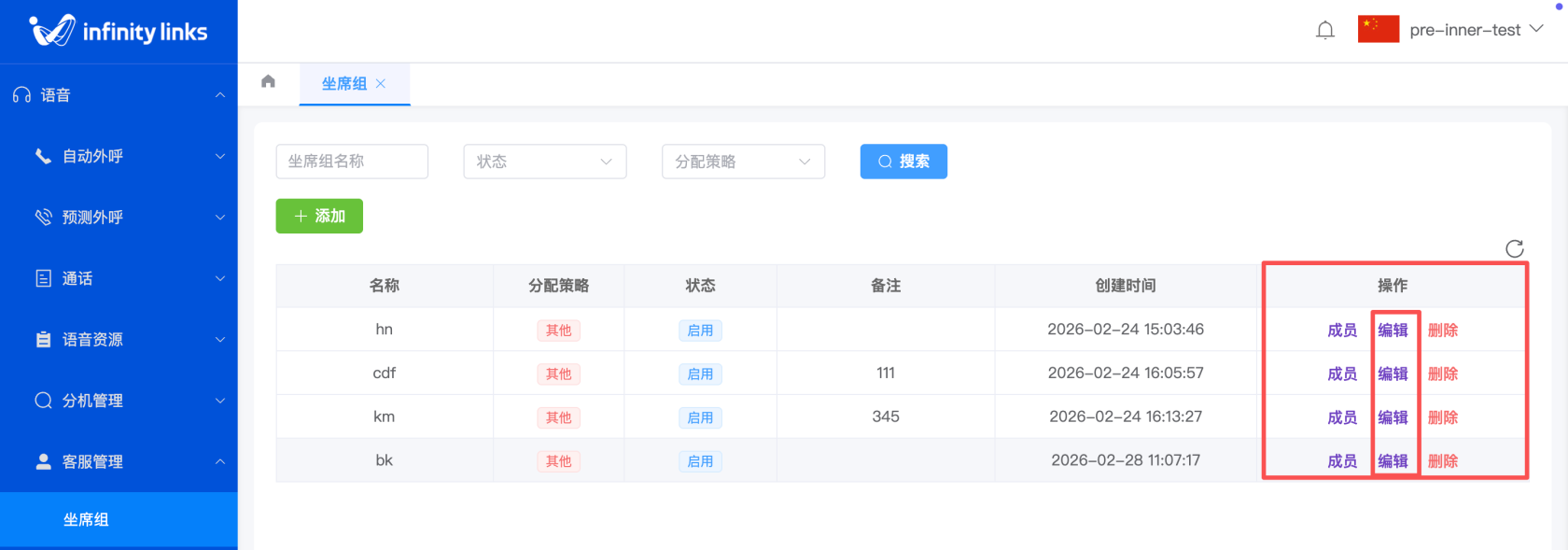Click the blue 搜索 search button

coord(903,162)
